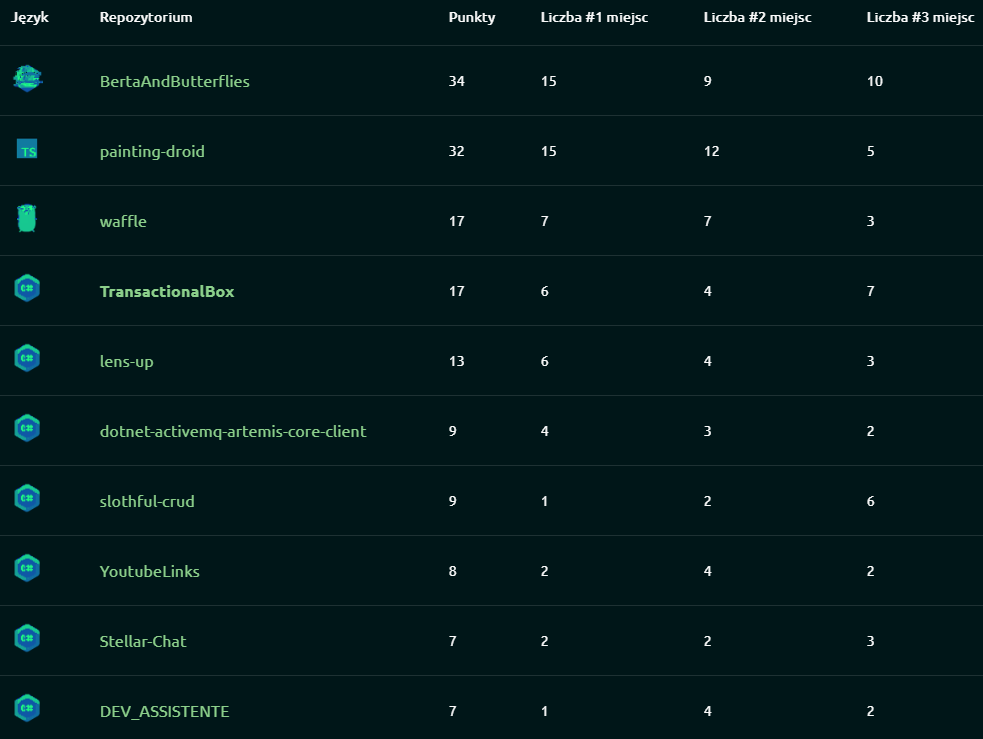
Task: Click the C# icon beside dotnet-activemq-artemis-core-client
Action: coord(27,428)
